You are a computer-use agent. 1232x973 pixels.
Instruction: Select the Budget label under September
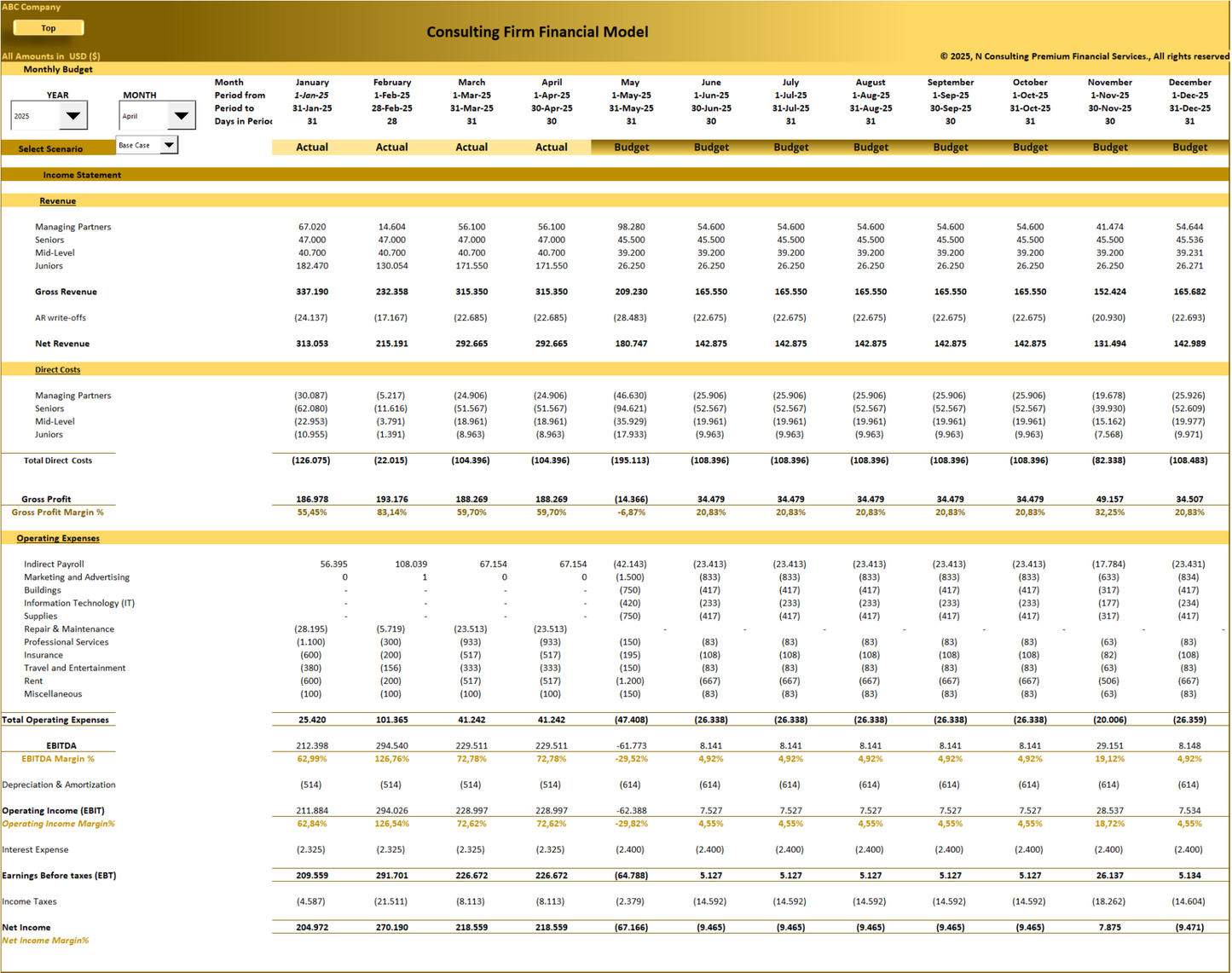point(950,148)
